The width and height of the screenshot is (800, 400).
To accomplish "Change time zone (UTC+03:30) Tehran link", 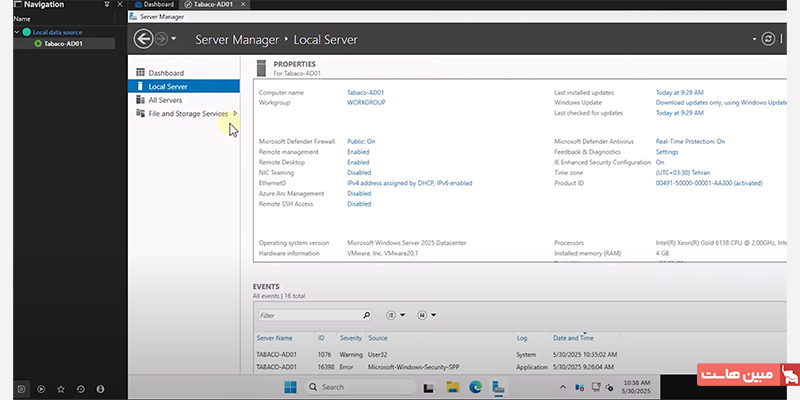I will (683, 173).
